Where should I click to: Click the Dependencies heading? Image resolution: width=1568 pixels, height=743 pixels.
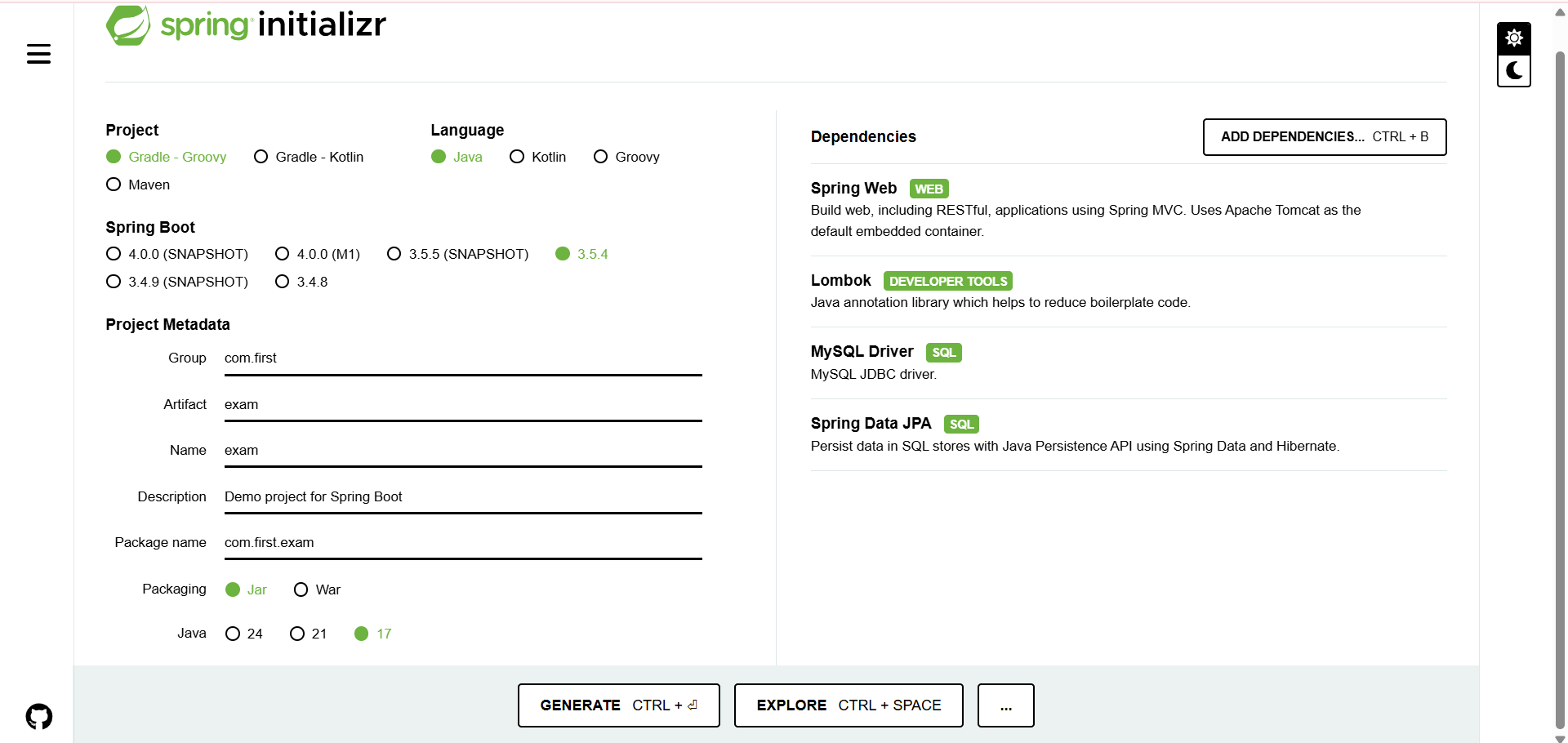coord(863,137)
